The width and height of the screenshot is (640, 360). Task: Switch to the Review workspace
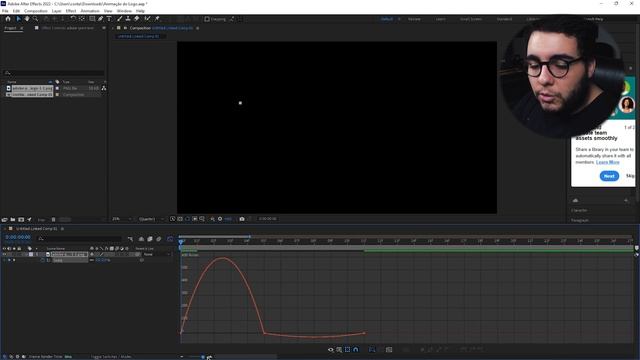[x=414, y=19]
